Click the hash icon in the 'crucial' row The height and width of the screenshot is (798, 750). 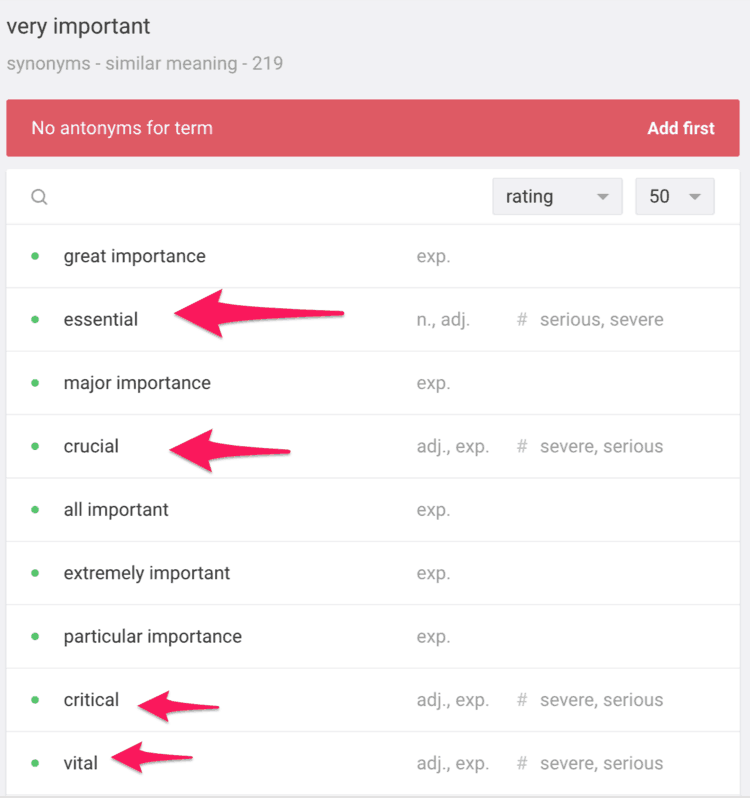tap(521, 446)
